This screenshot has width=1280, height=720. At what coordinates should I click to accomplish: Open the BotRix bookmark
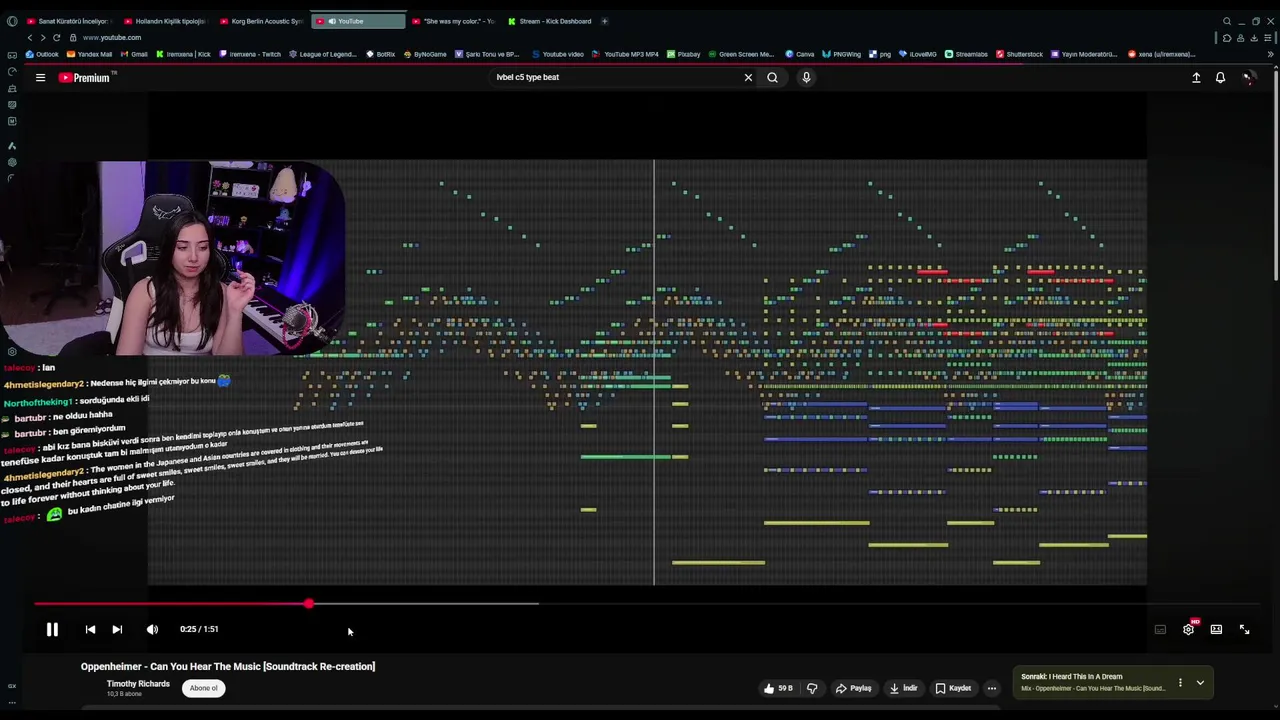[x=380, y=54]
